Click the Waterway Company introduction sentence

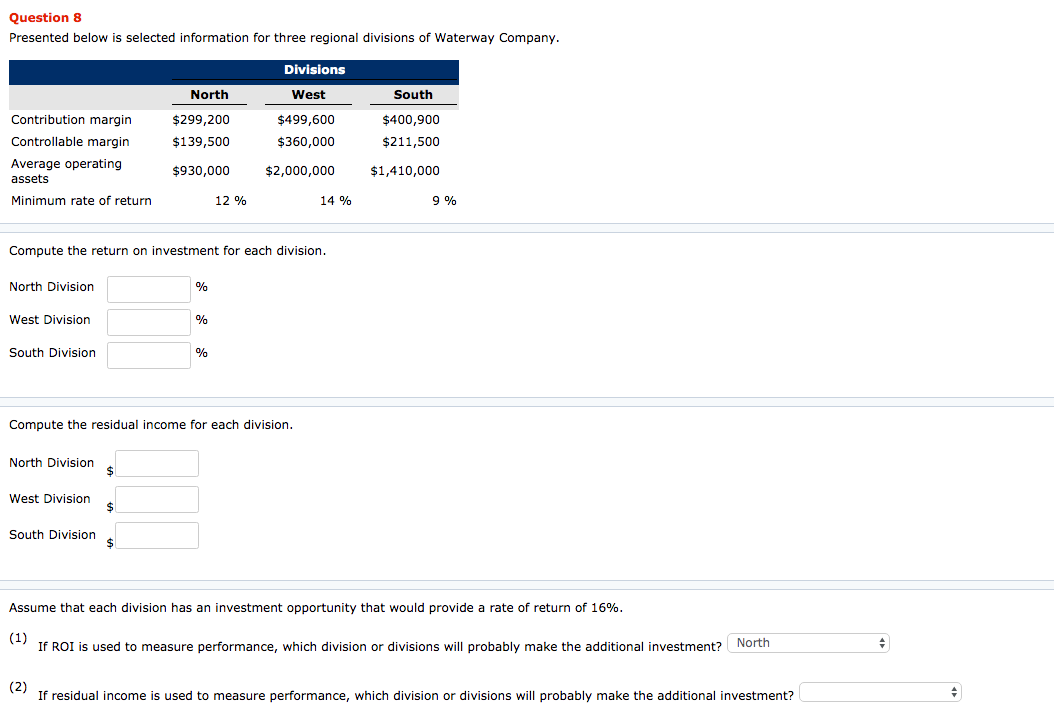coord(284,38)
